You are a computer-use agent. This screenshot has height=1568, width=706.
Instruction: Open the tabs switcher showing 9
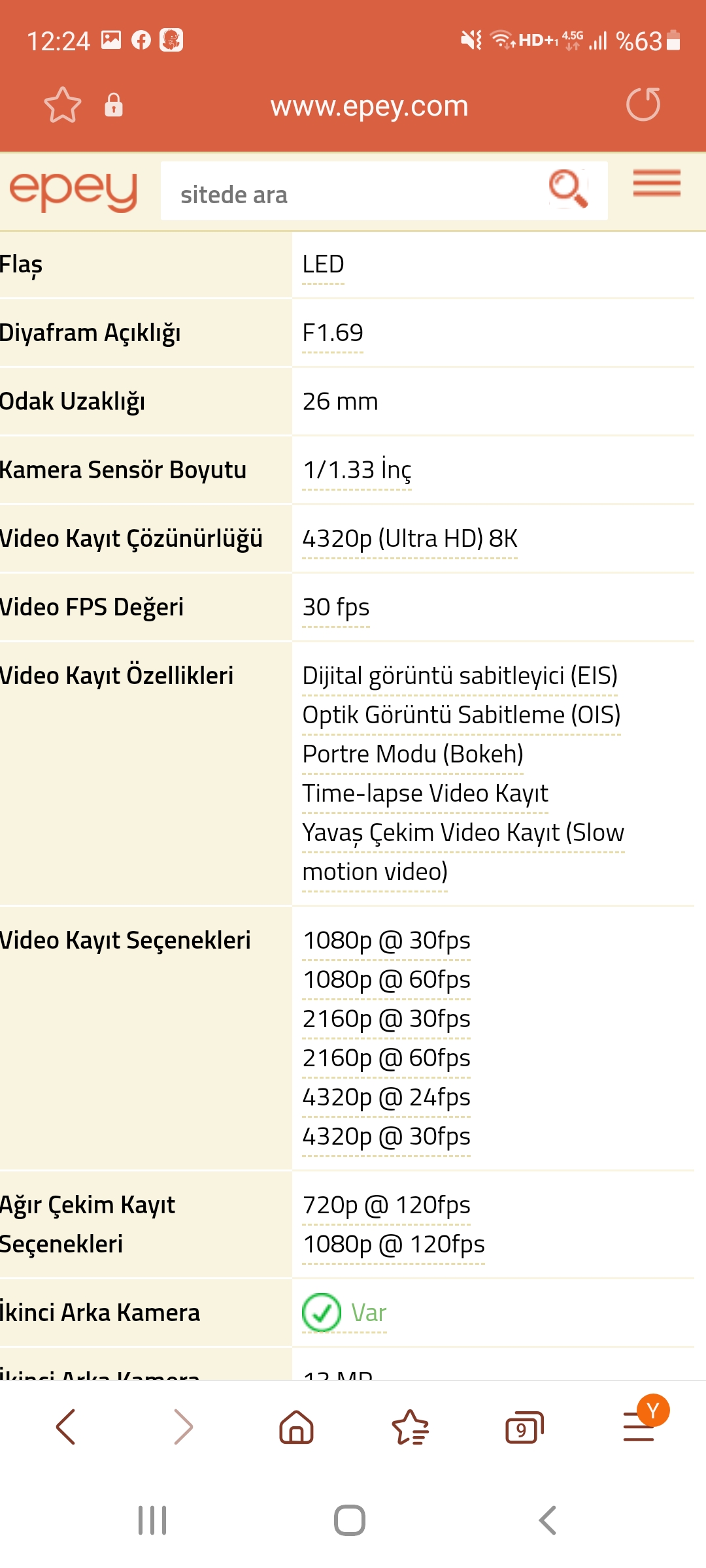[524, 1428]
